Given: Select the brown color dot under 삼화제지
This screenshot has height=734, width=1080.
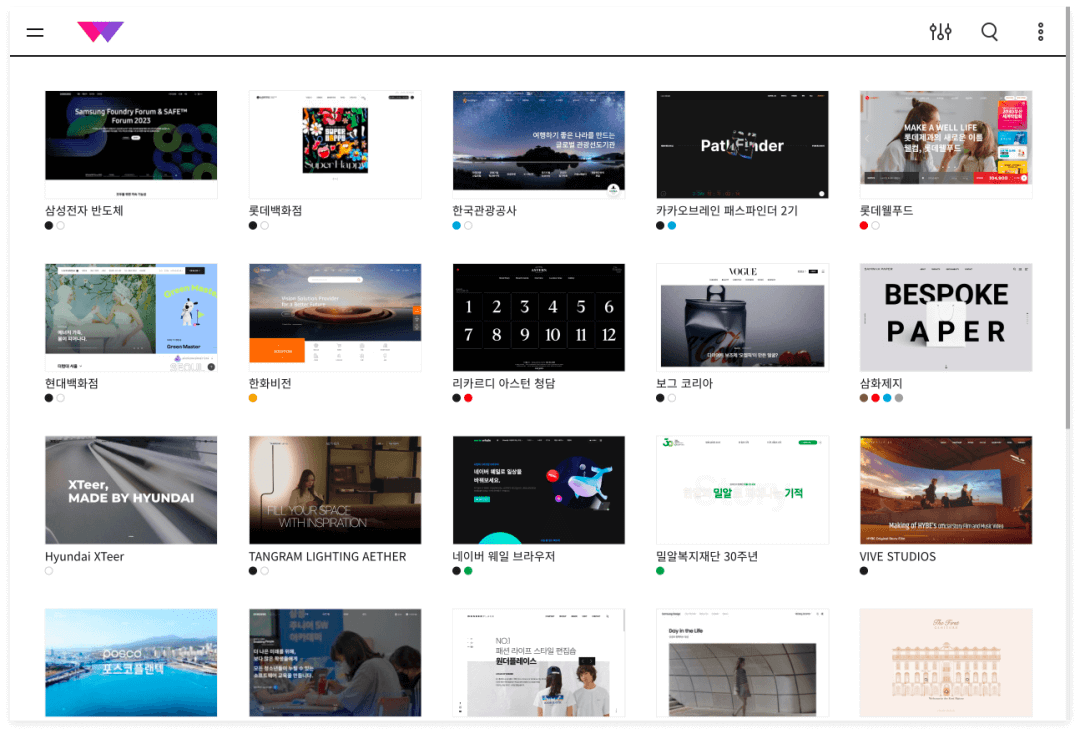Looking at the screenshot, I should point(864,398).
